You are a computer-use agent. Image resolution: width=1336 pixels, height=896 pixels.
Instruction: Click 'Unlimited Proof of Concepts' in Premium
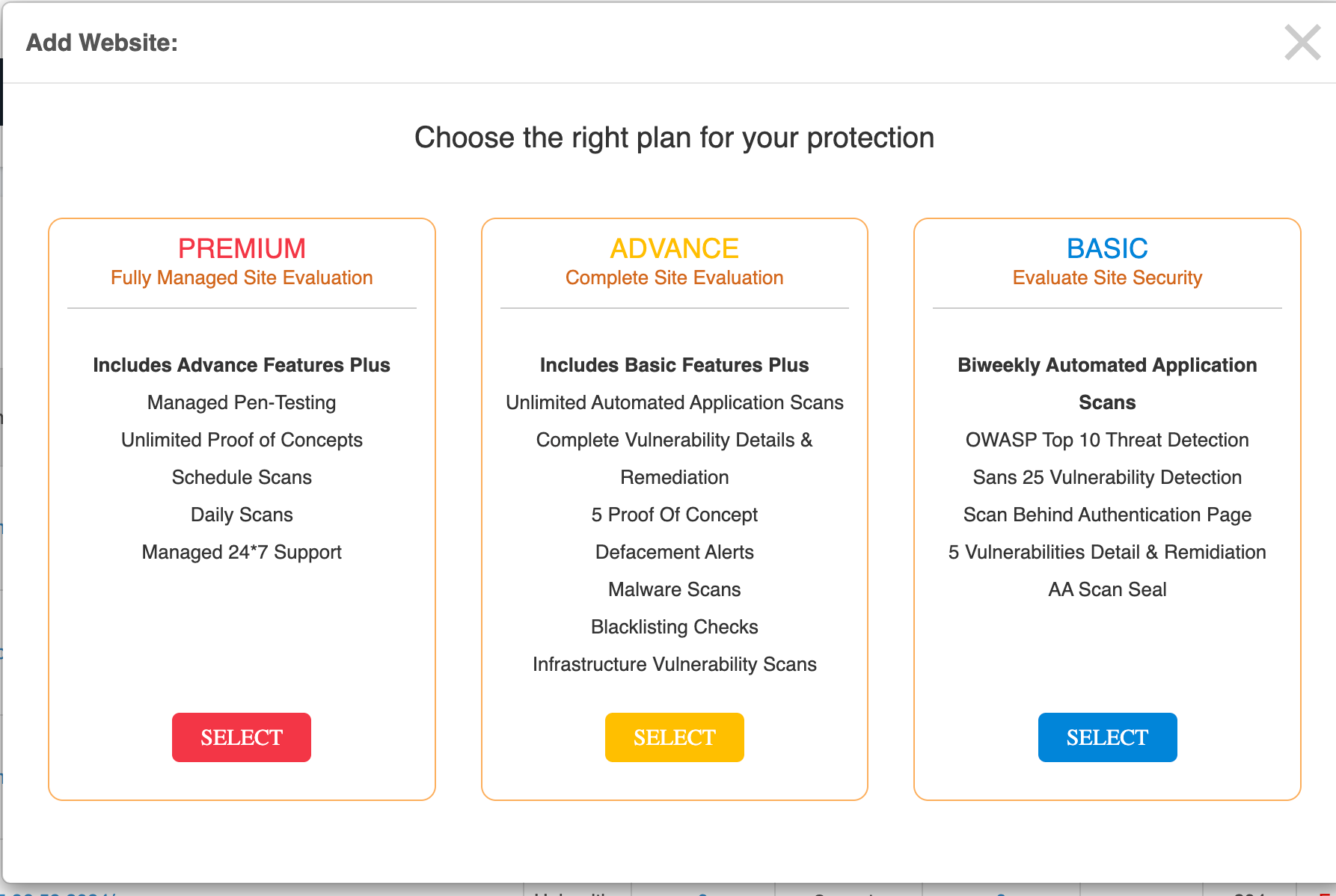pyautogui.click(x=242, y=441)
